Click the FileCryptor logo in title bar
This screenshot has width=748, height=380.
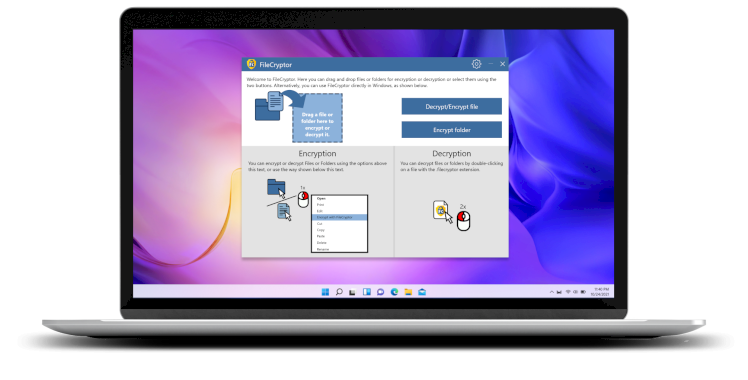251,64
